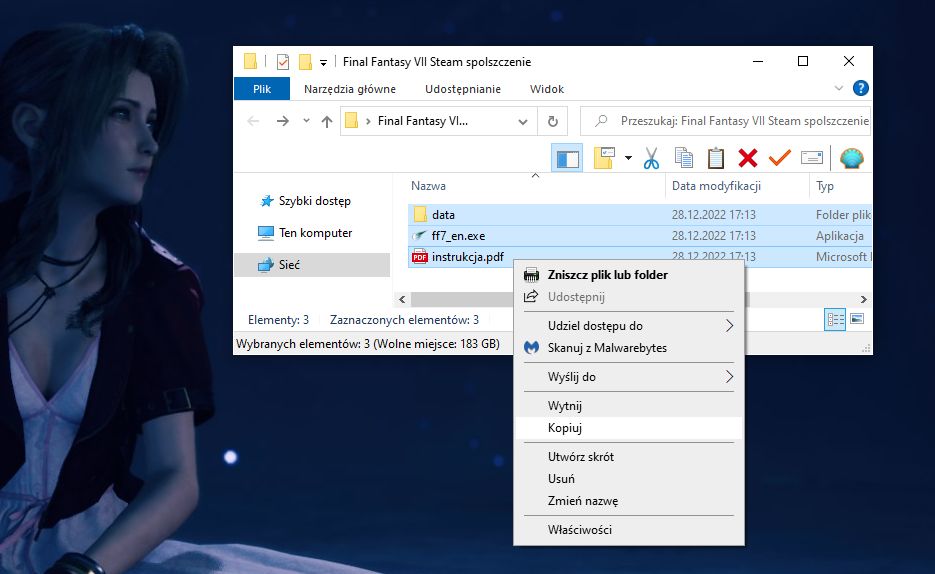Click the blue Help question mark icon
935x574 pixels.
(860, 88)
